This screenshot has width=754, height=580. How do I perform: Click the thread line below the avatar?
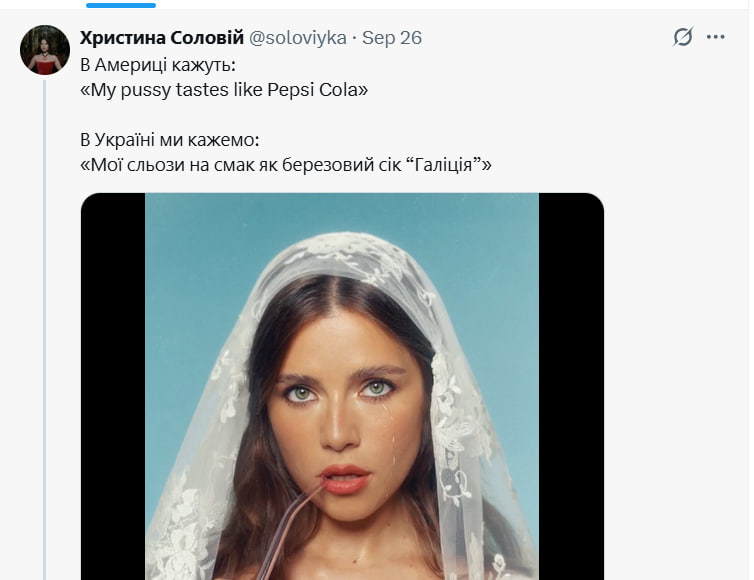click(x=45, y=300)
